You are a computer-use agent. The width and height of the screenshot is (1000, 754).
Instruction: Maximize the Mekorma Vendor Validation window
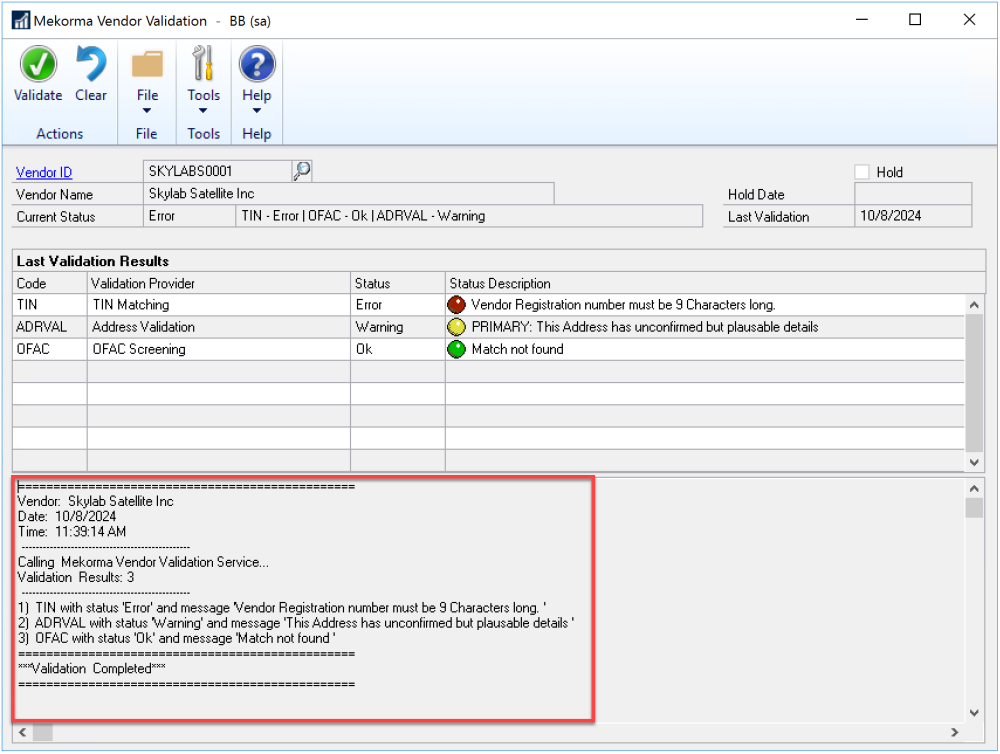click(x=915, y=20)
